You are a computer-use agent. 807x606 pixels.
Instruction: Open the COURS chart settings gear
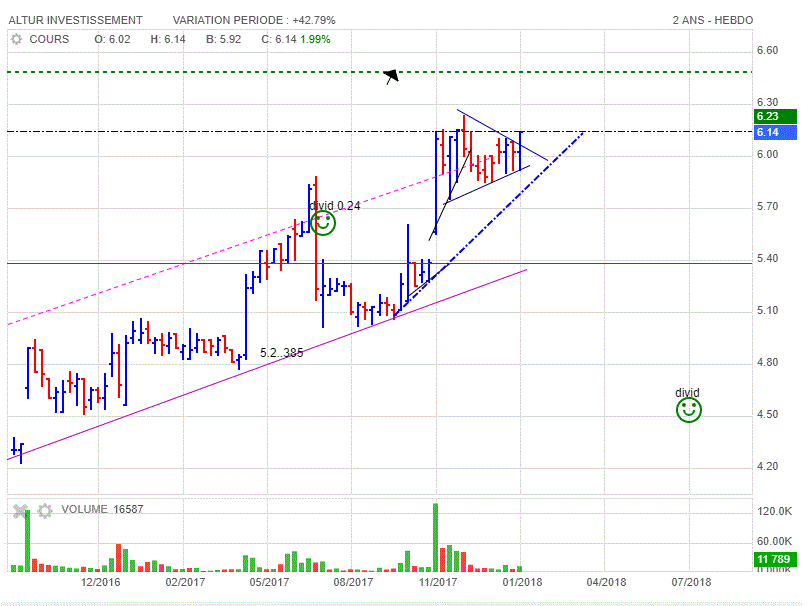coord(16,39)
